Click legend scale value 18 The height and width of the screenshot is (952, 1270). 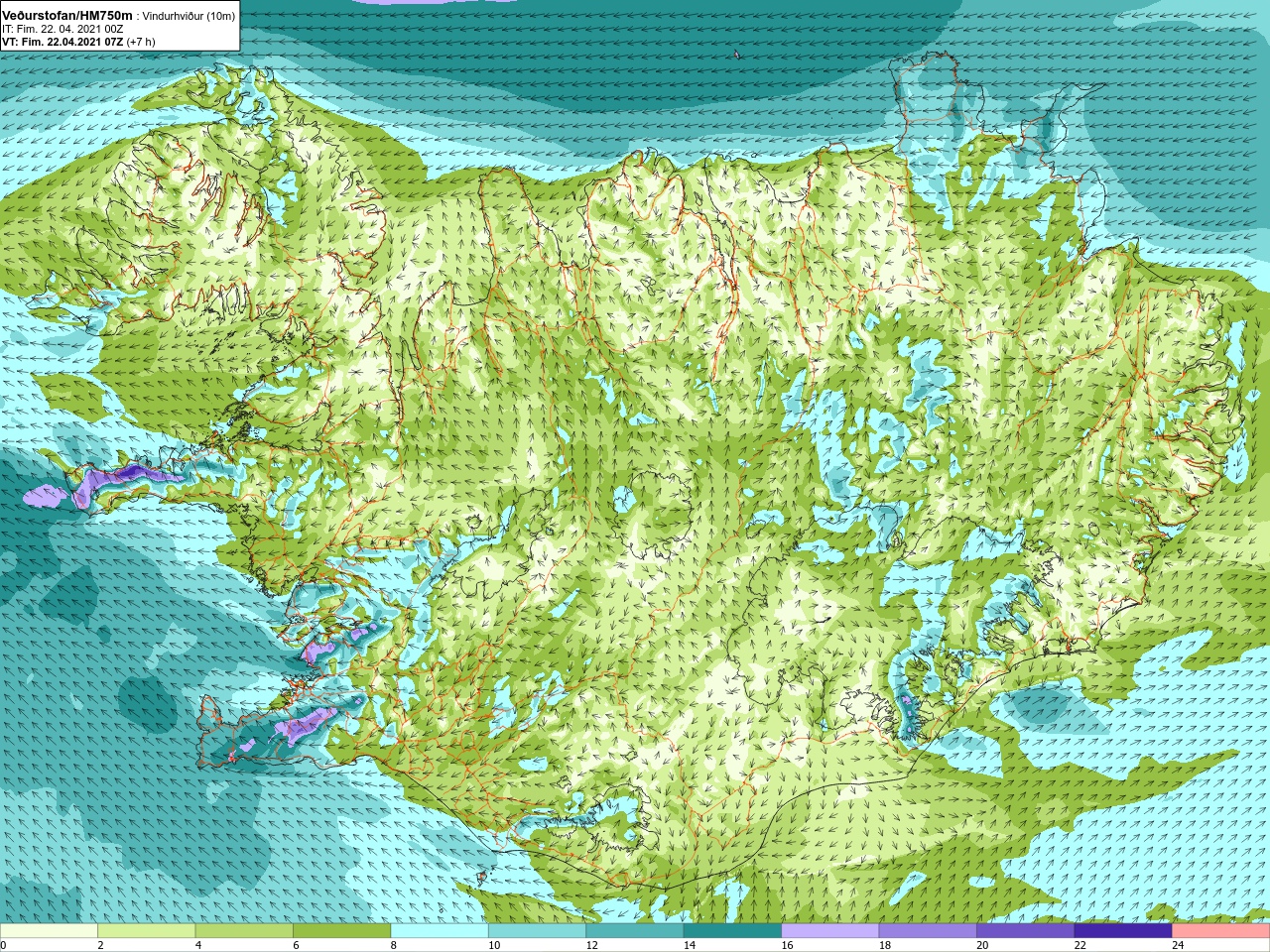coord(884,946)
